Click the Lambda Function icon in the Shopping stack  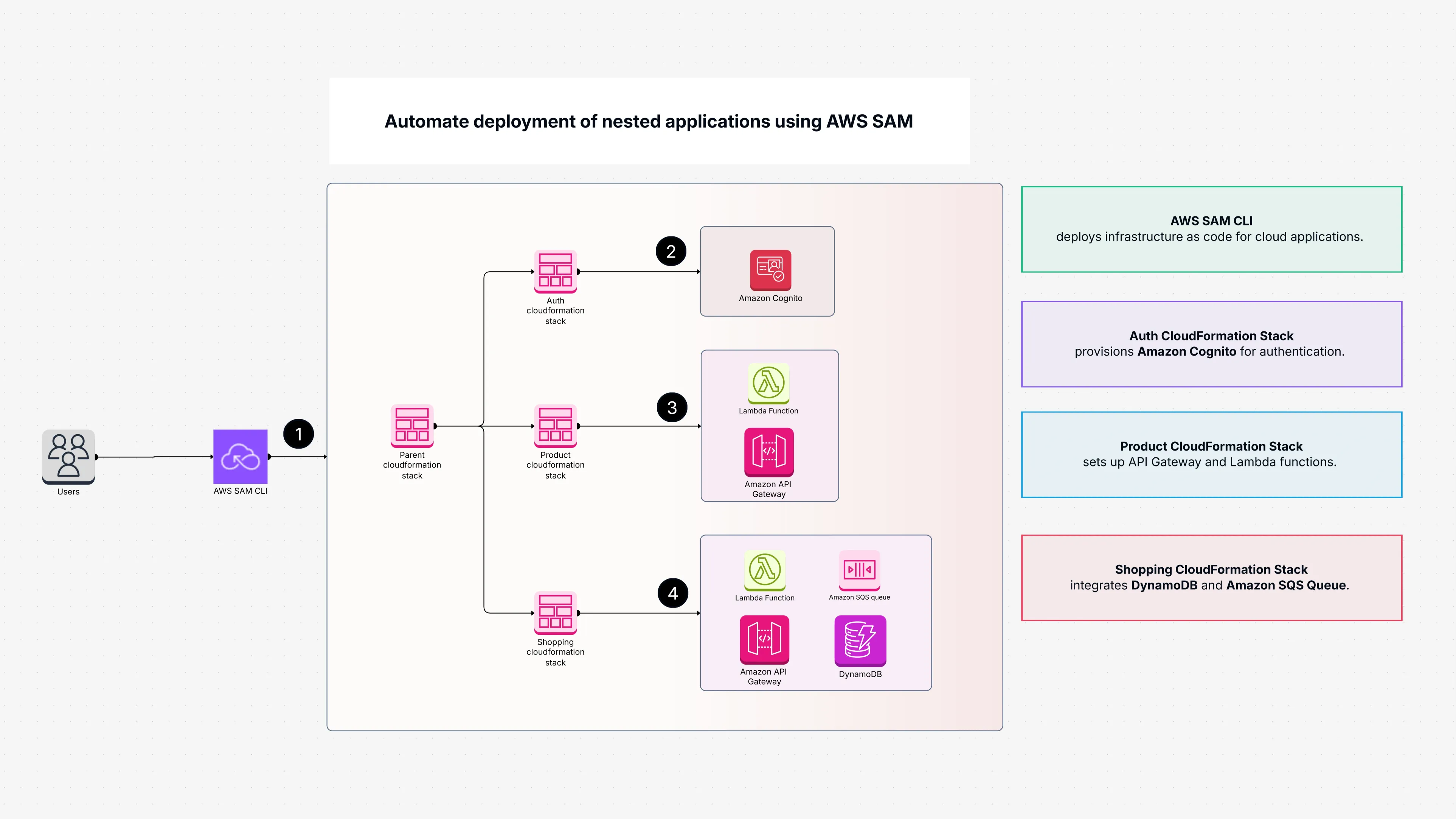[764, 571]
